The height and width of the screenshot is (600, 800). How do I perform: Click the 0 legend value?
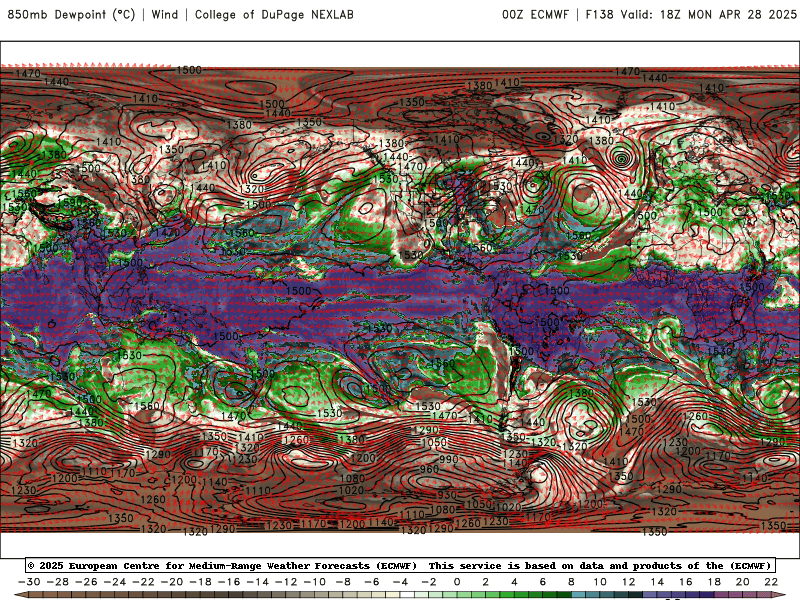coord(457,582)
